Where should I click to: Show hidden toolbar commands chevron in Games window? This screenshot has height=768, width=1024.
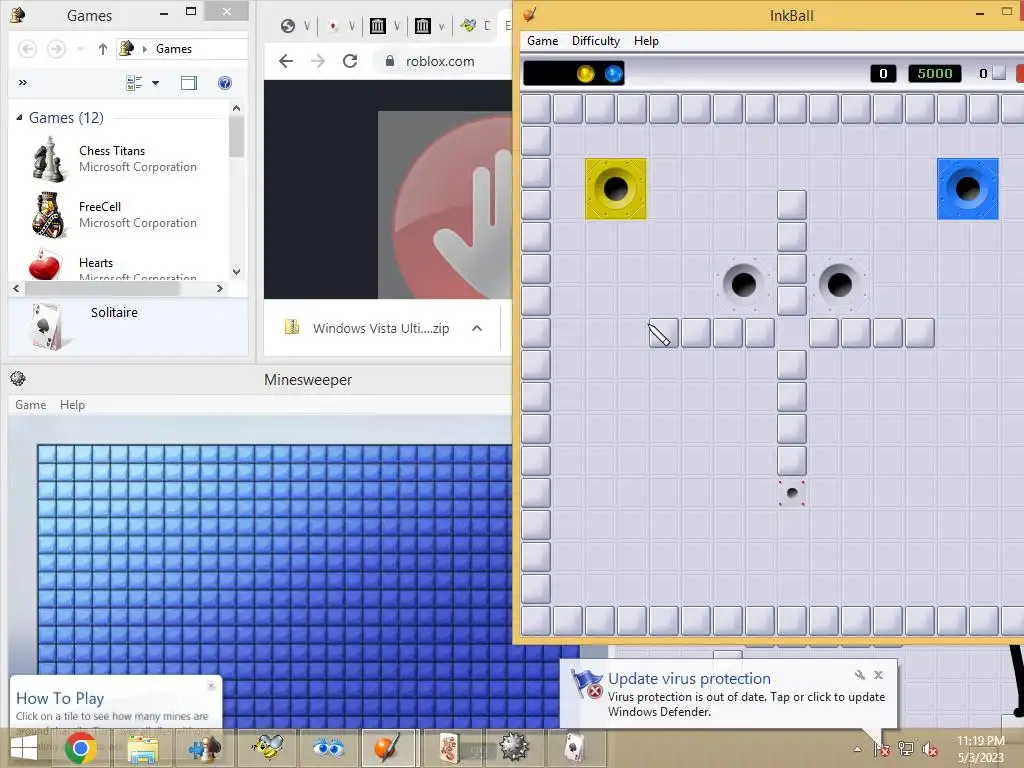tap(23, 83)
